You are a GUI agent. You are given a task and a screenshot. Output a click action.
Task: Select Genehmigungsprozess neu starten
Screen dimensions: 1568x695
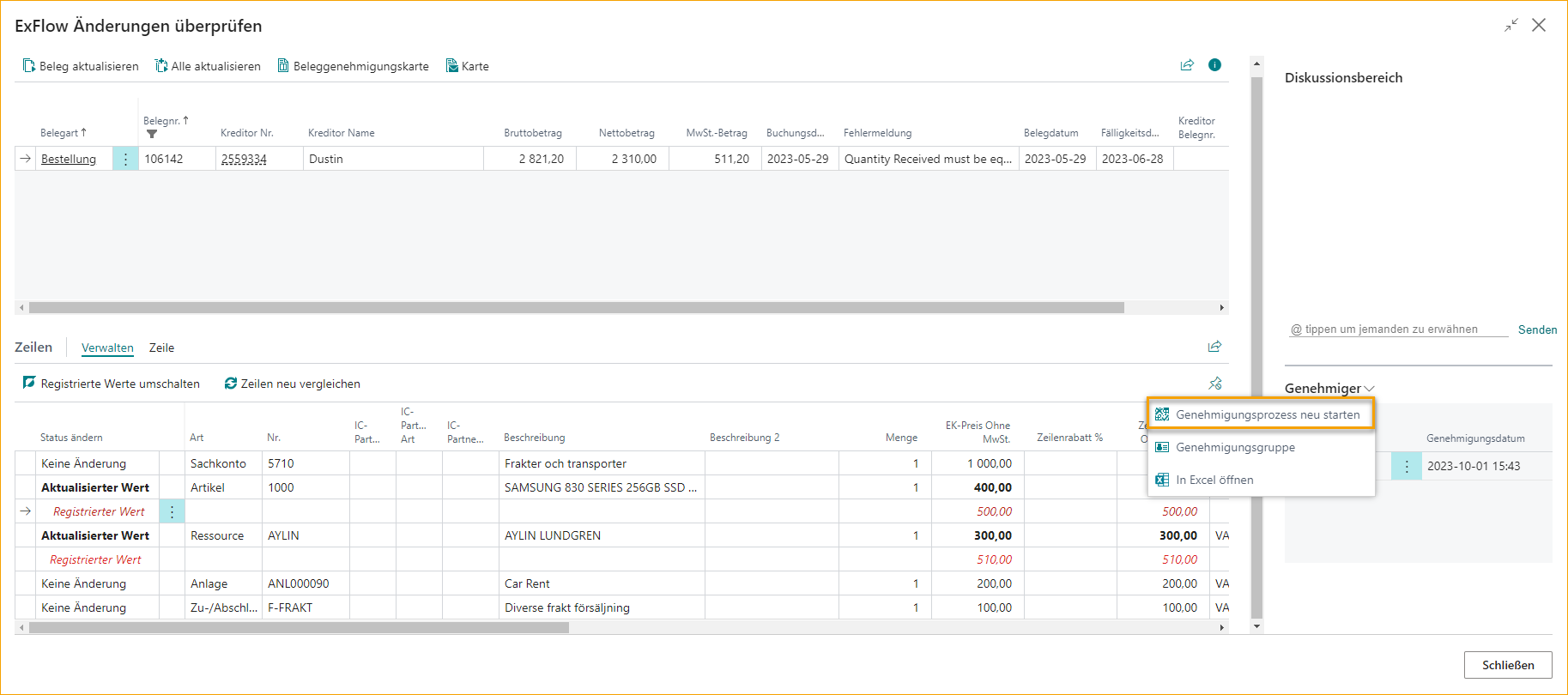click(1267, 414)
